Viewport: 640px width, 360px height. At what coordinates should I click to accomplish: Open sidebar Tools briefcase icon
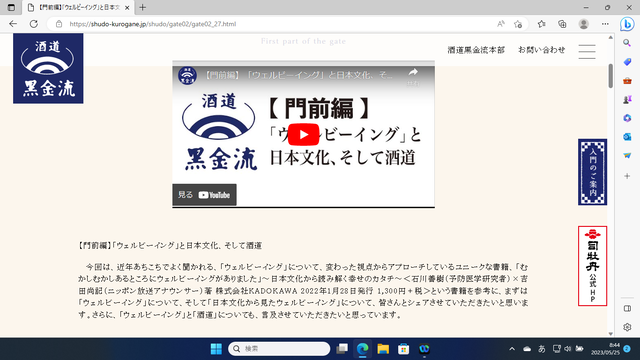[x=627, y=80]
